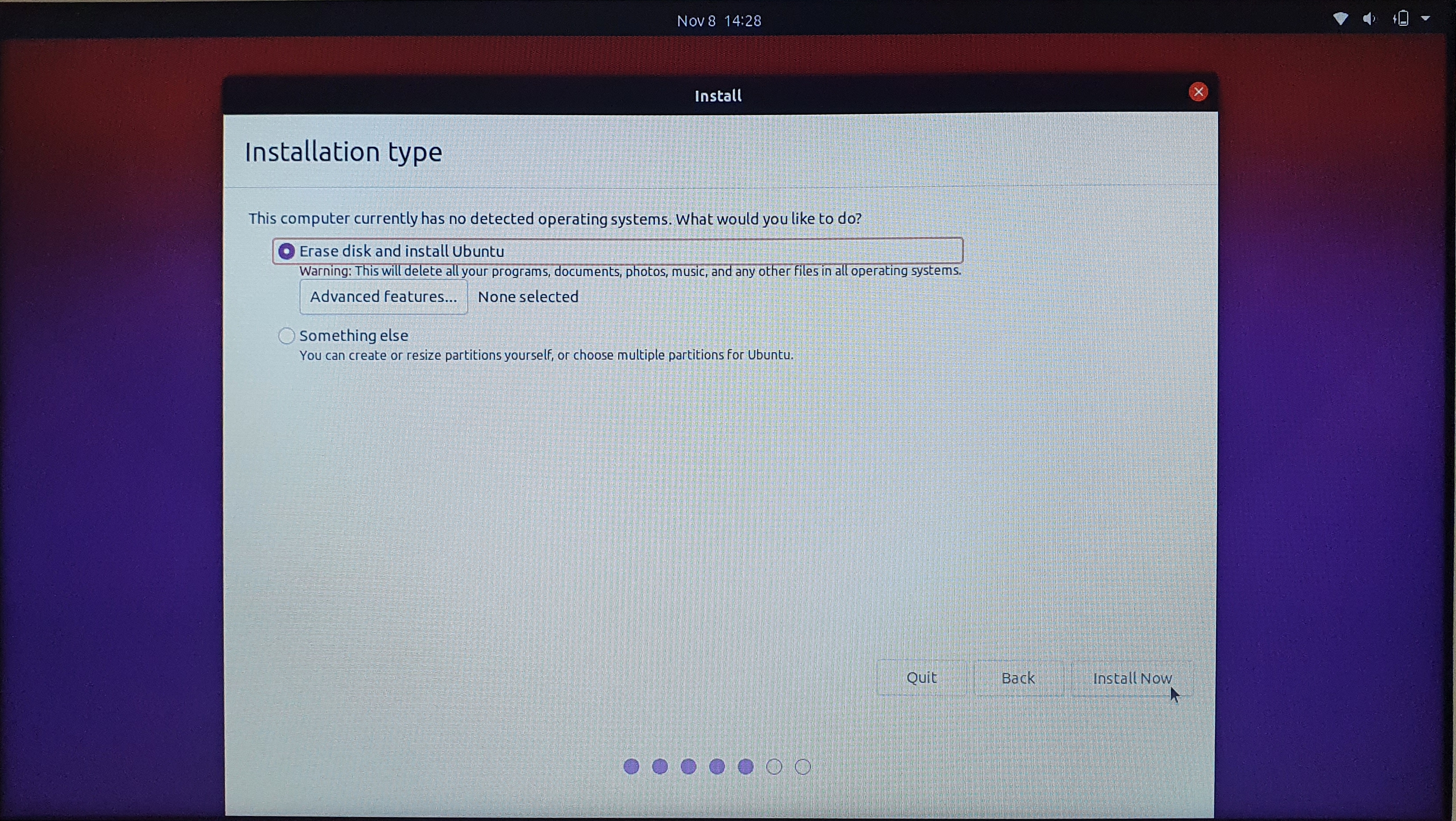Click the first progress step dot
The height and width of the screenshot is (821, 1456).
tap(631, 767)
